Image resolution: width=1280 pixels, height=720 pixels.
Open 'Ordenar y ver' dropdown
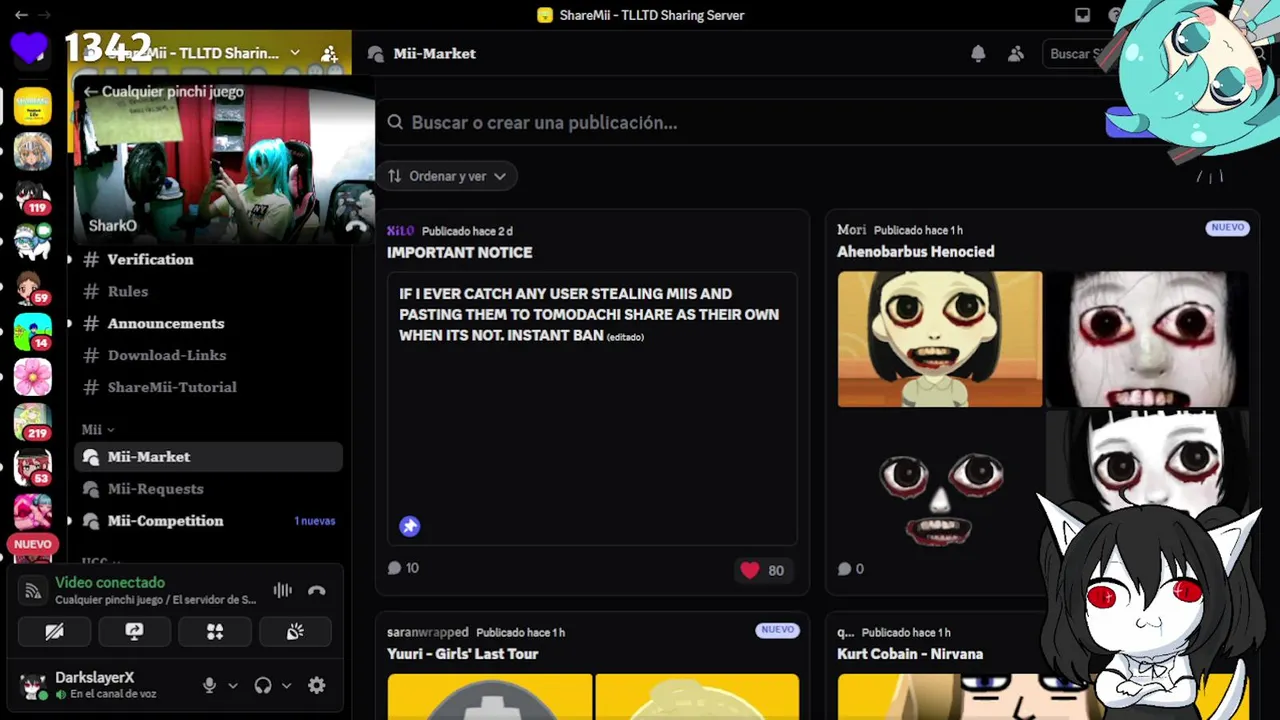pyautogui.click(x=447, y=176)
